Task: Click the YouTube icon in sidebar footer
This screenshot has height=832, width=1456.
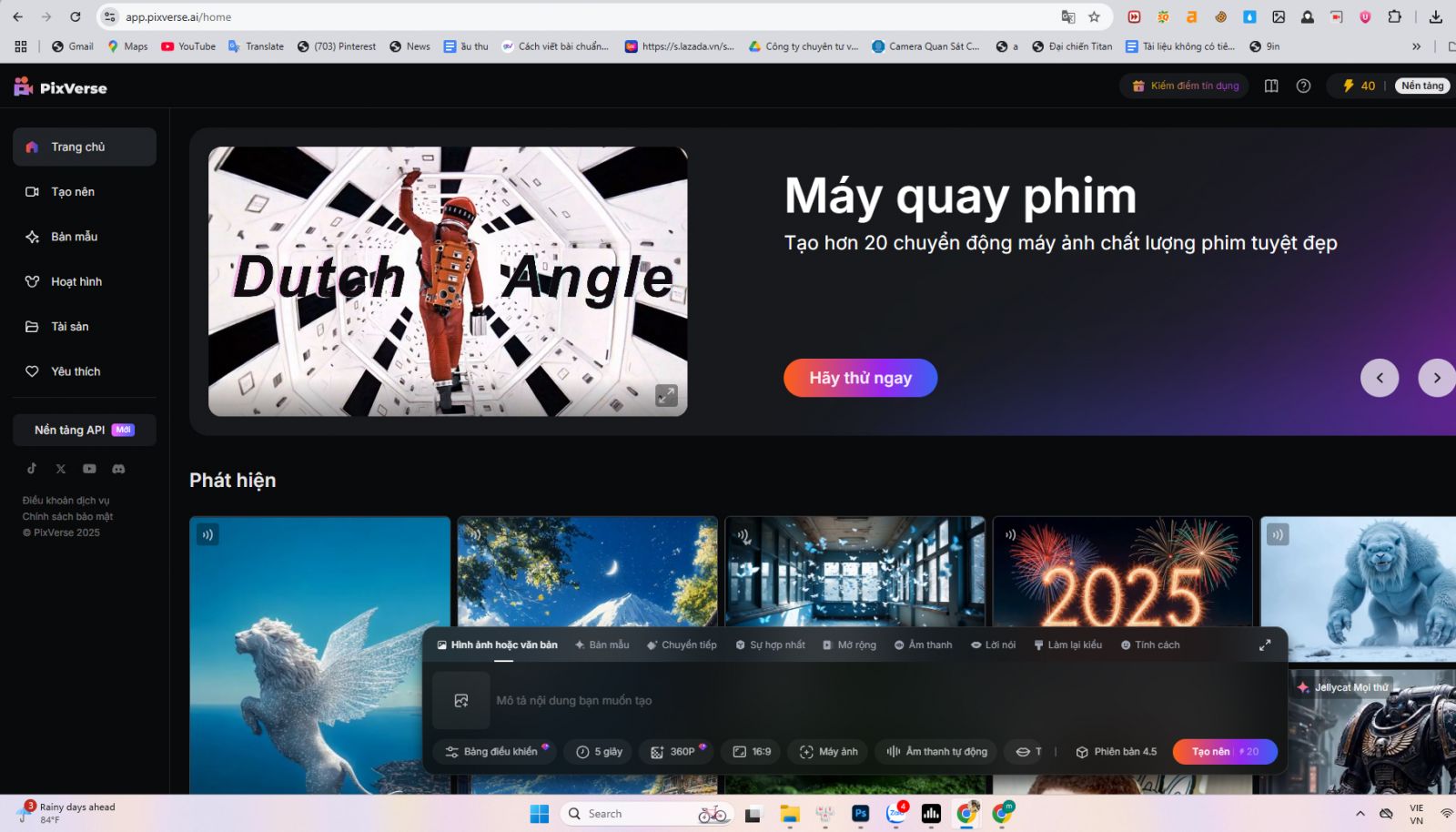Action: (x=89, y=469)
